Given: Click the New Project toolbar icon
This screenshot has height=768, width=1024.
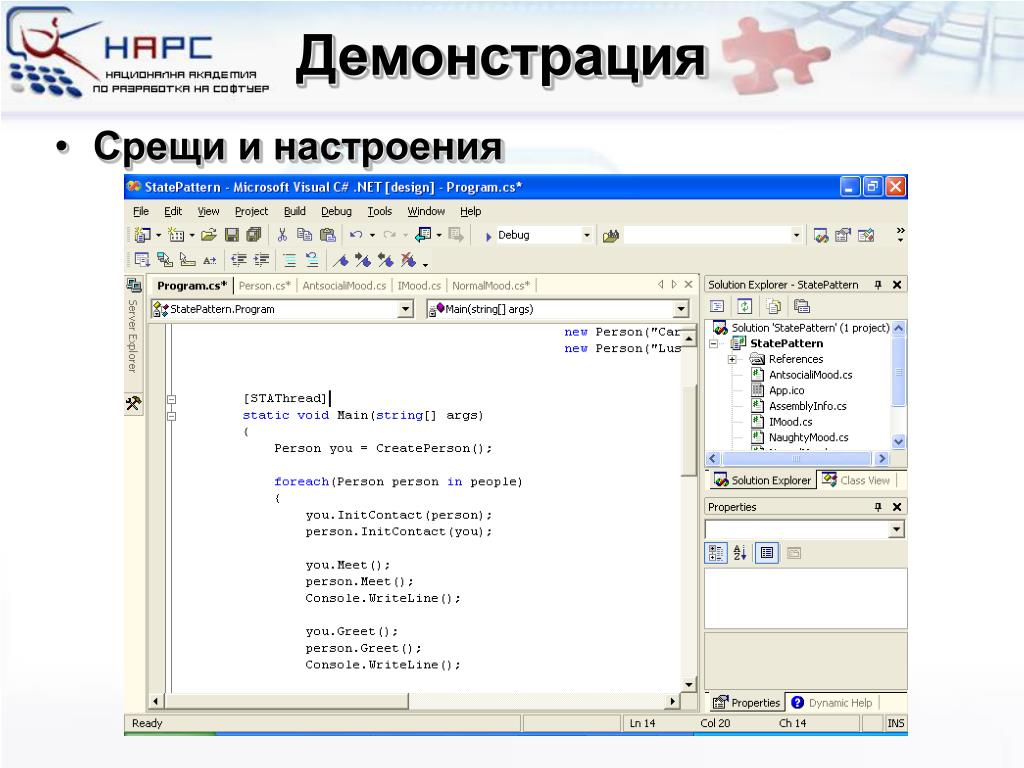Looking at the screenshot, I should (x=142, y=234).
